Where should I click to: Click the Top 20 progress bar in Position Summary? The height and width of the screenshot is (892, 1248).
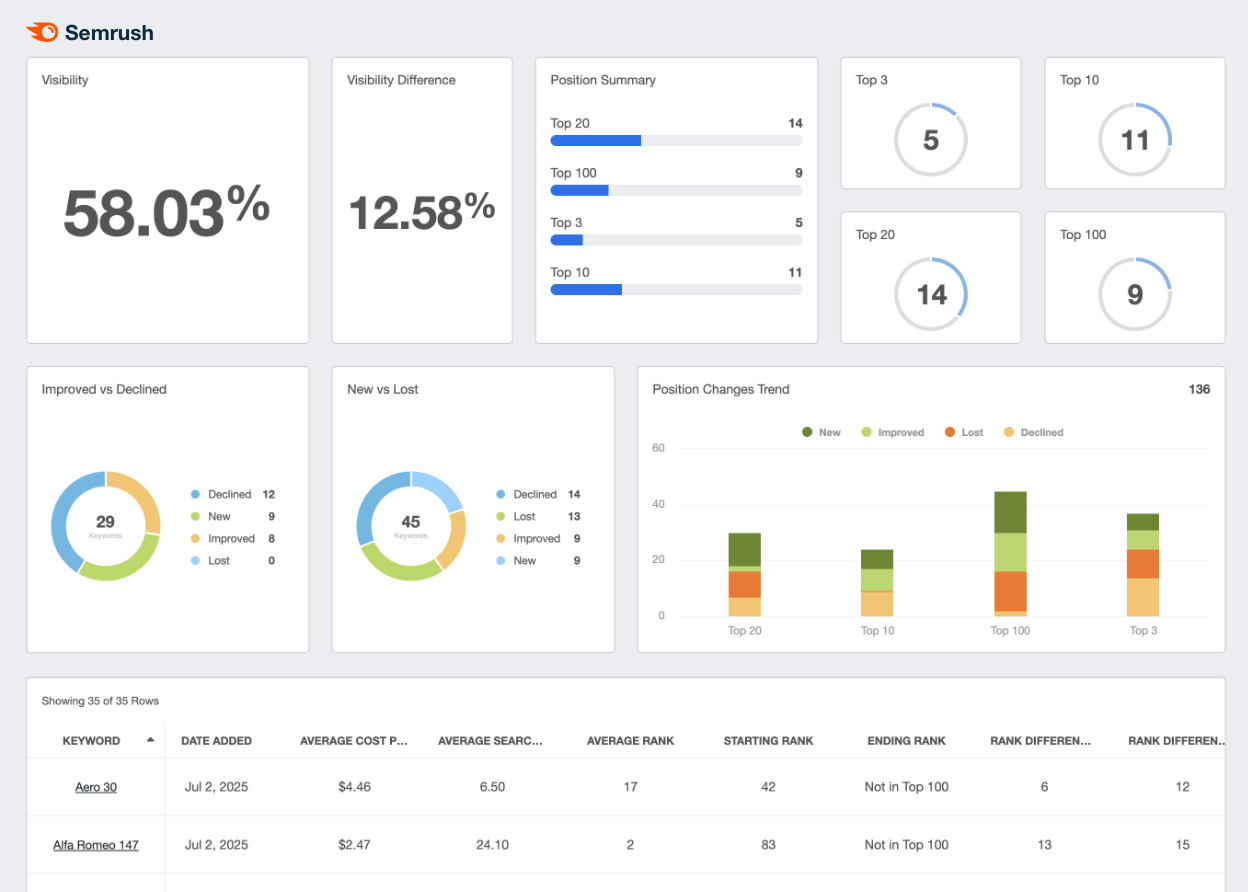click(x=676, y=140)
